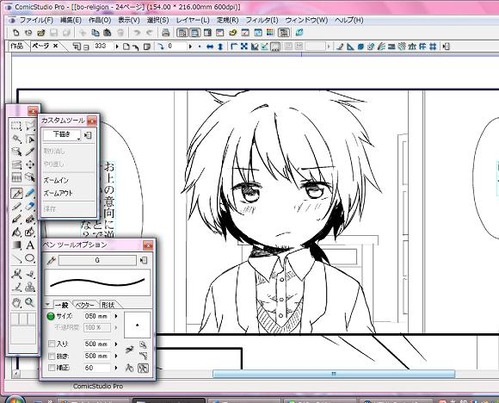This screenshot has width=499, height=403.
Task: Pick the Gradient tool in toolbox
Action: point(17,245)
